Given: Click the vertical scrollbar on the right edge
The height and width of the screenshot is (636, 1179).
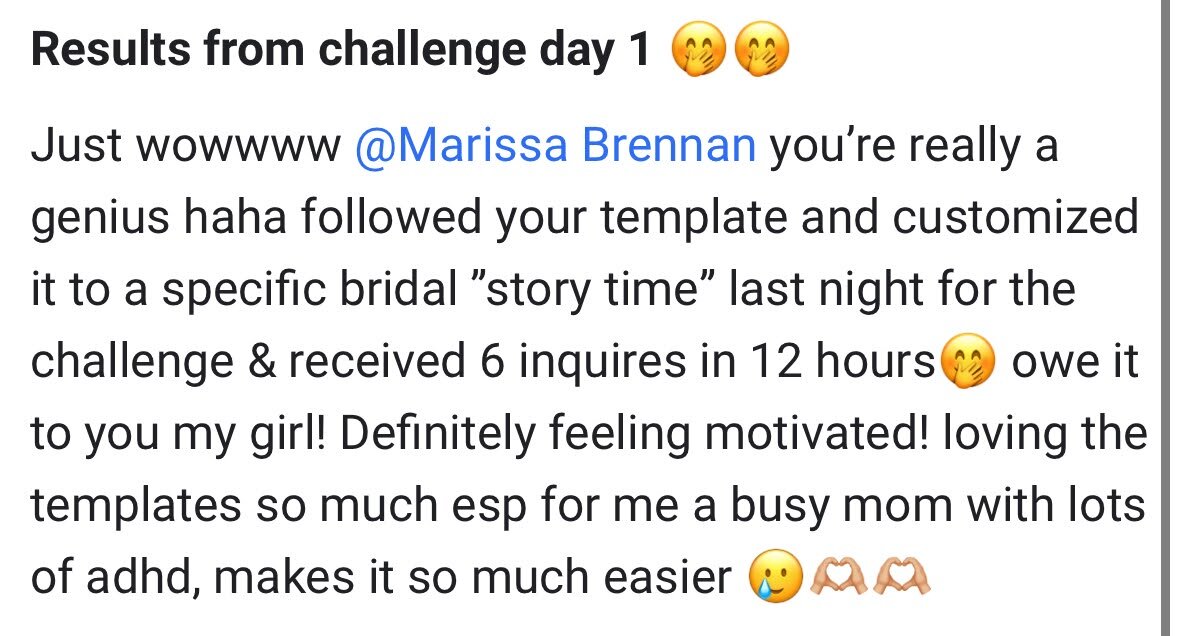Looking at the screenshot, I should [1163, 318].
